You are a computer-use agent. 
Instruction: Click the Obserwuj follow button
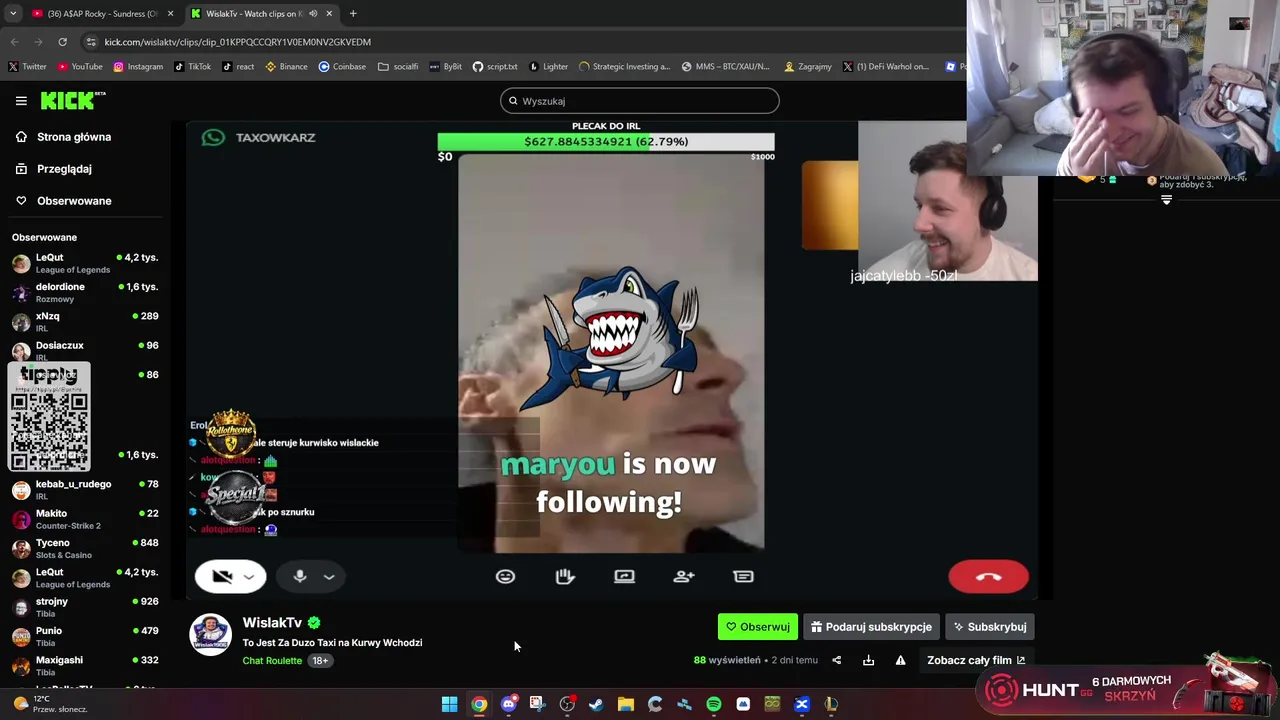pos(758,627)
